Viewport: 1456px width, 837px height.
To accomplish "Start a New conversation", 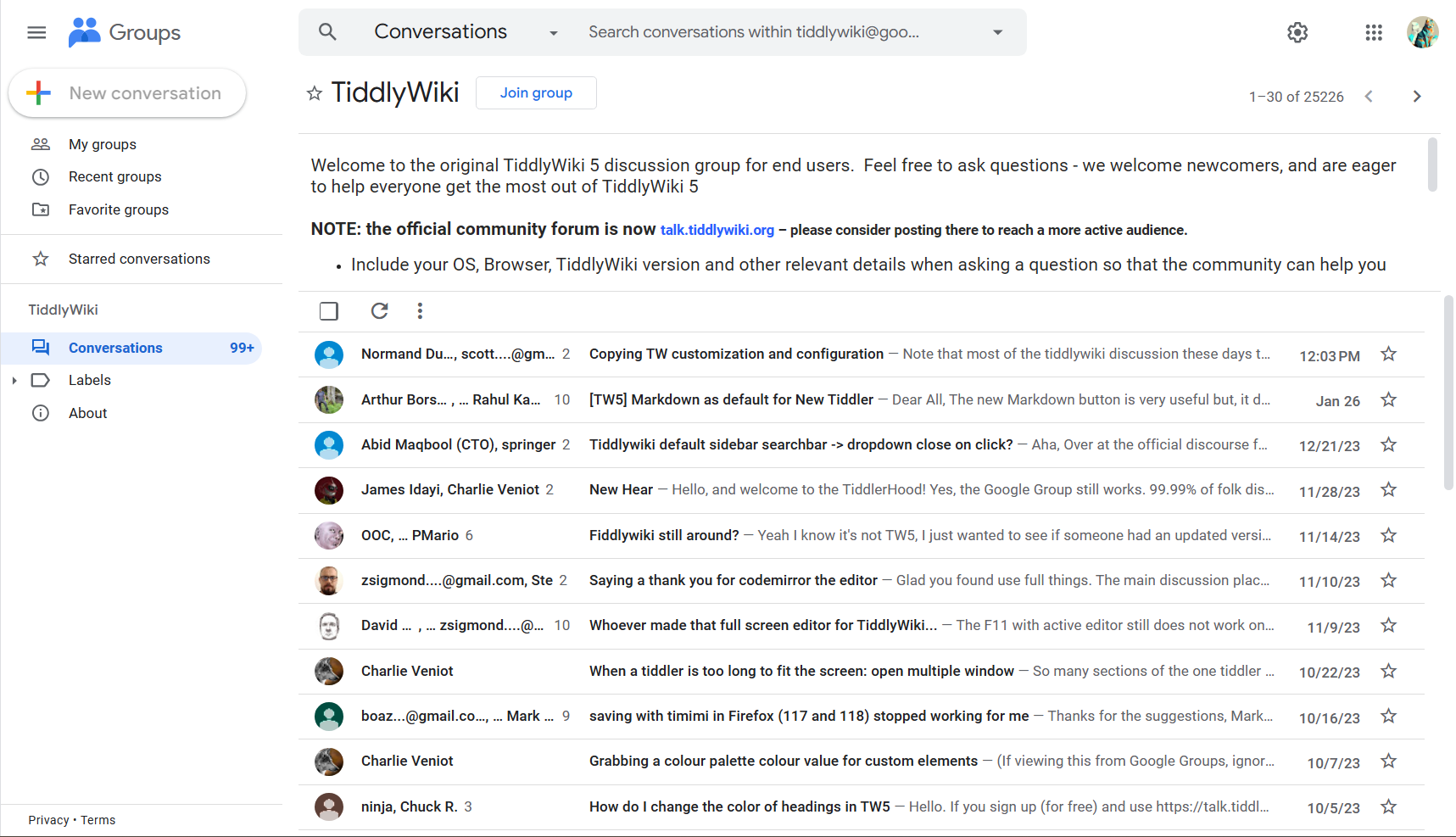I will [x=127, y=93].
